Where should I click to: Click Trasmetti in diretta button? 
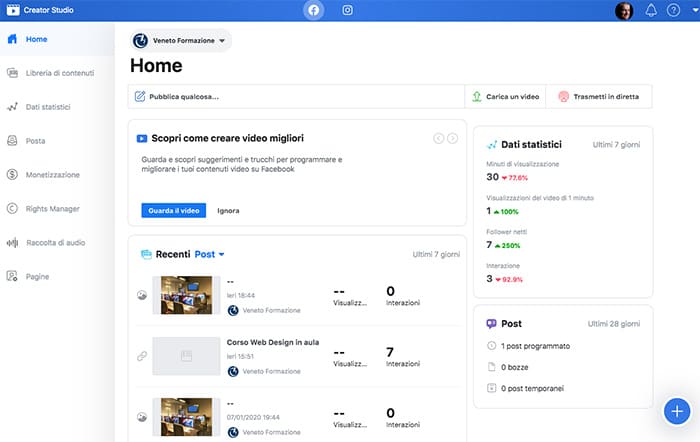click(599, 96)
